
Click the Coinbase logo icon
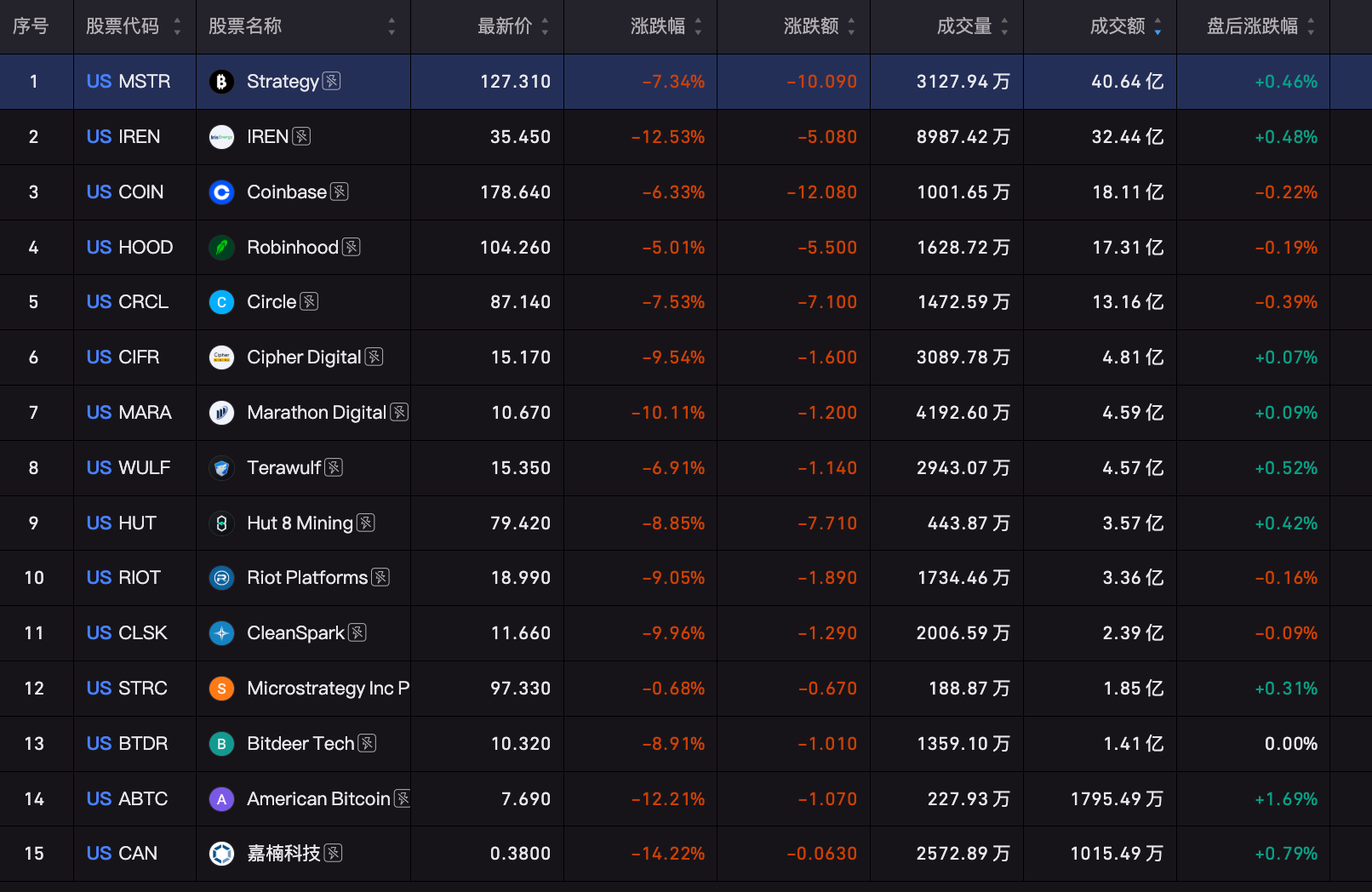tap(221, 192)
